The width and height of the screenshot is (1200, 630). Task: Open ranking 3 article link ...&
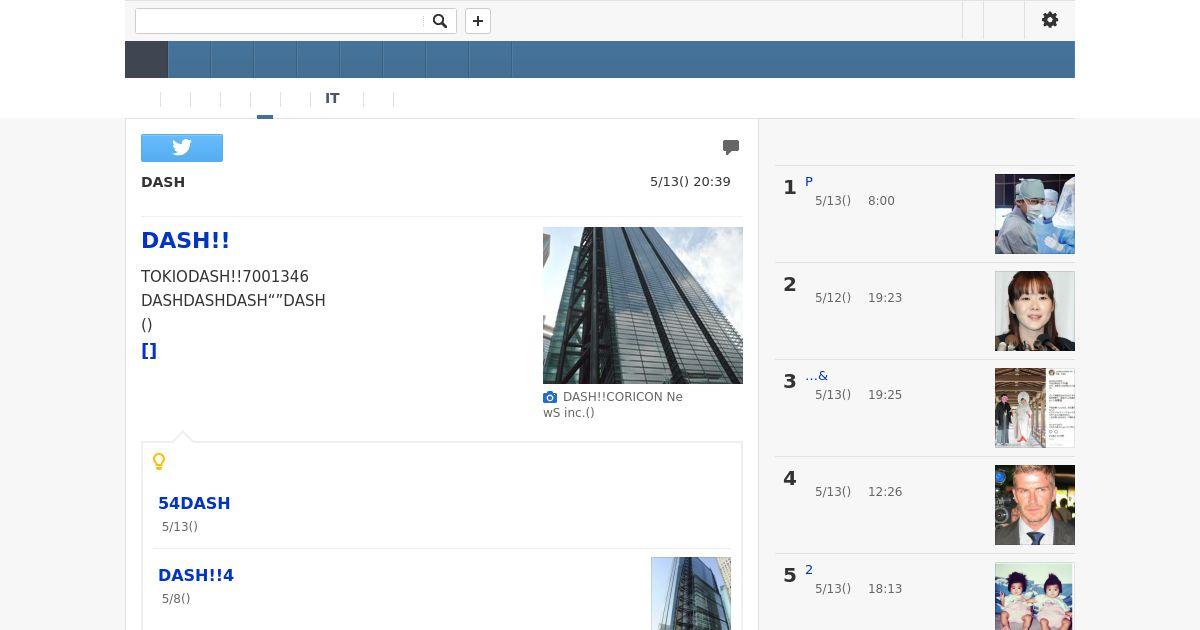point(817,376)
